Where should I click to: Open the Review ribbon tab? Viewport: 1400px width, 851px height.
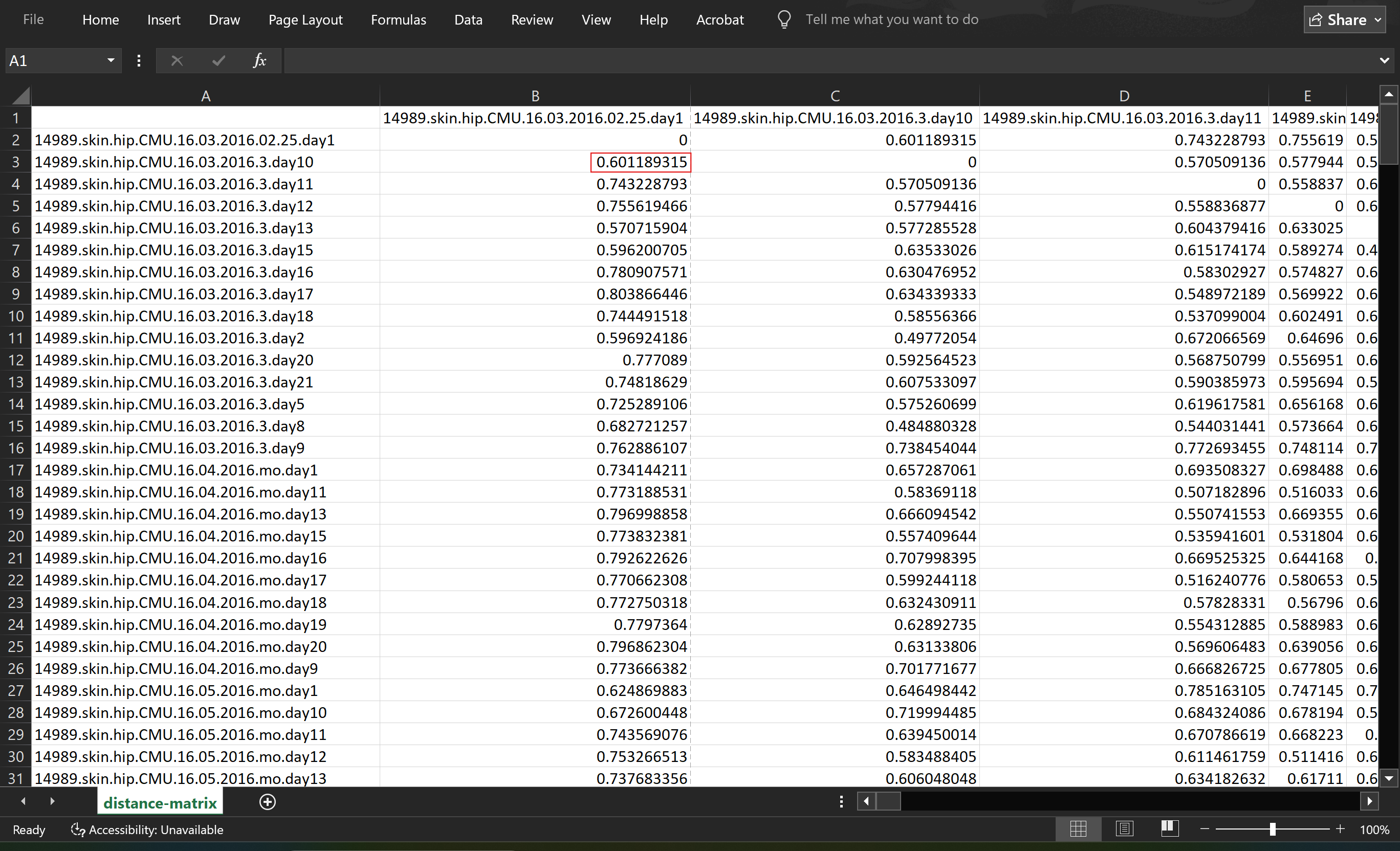532,19
